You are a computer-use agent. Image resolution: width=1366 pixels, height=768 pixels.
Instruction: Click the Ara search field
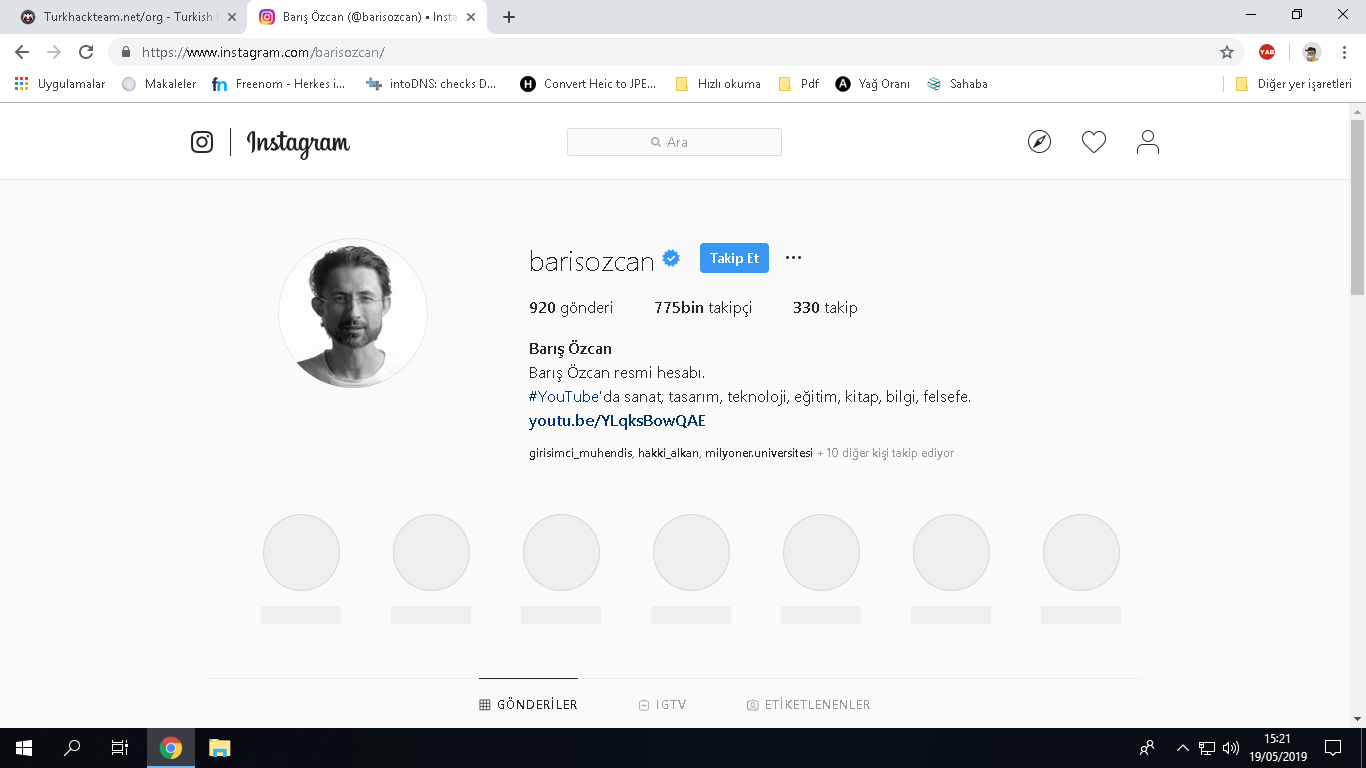click(674, 142)
